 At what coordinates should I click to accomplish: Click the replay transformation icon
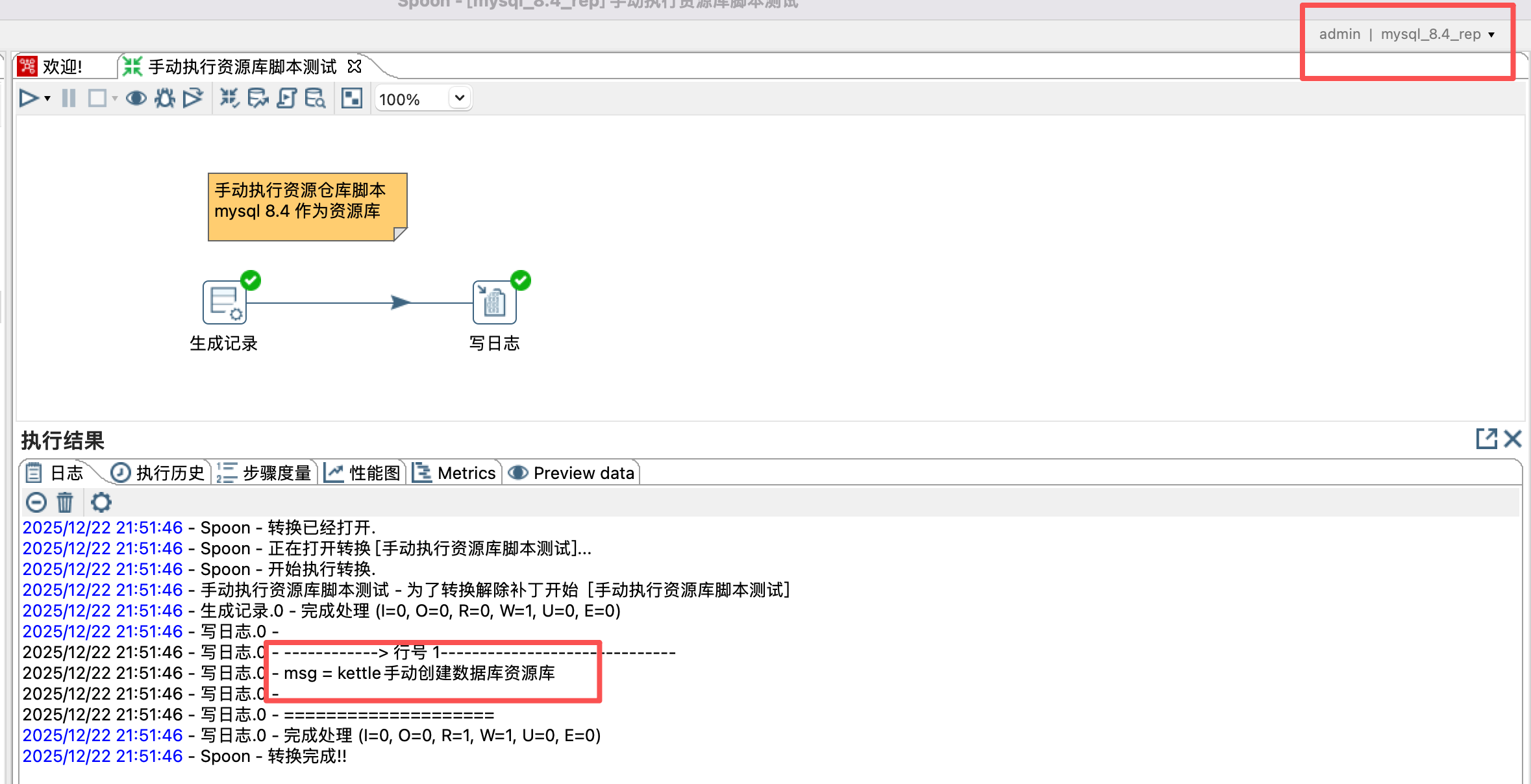pyautogui.click(x=193, y=99)
